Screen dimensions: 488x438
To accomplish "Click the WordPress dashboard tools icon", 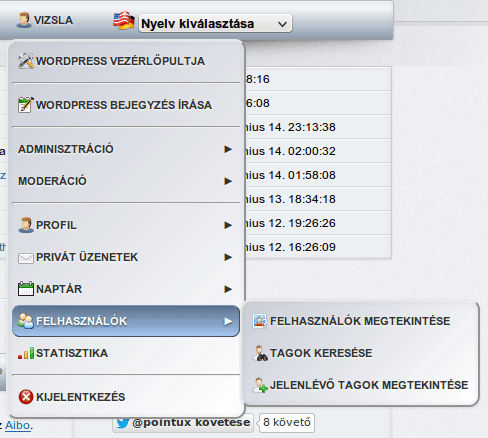I will pos(26,61).
